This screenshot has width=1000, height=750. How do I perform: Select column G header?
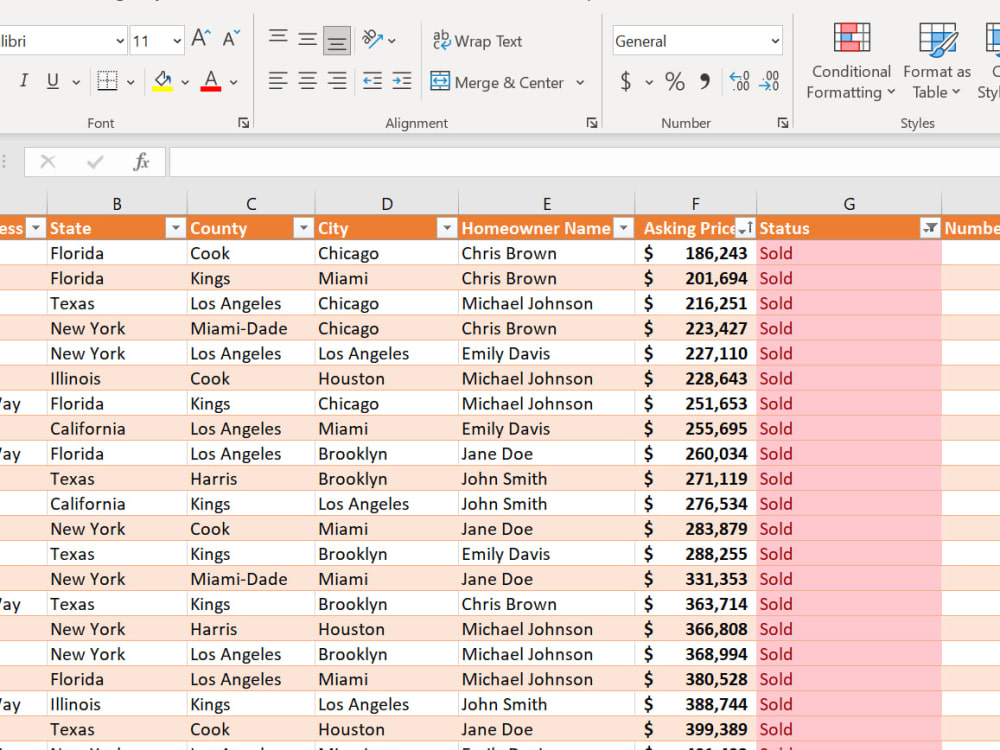(x=849, y=204)
